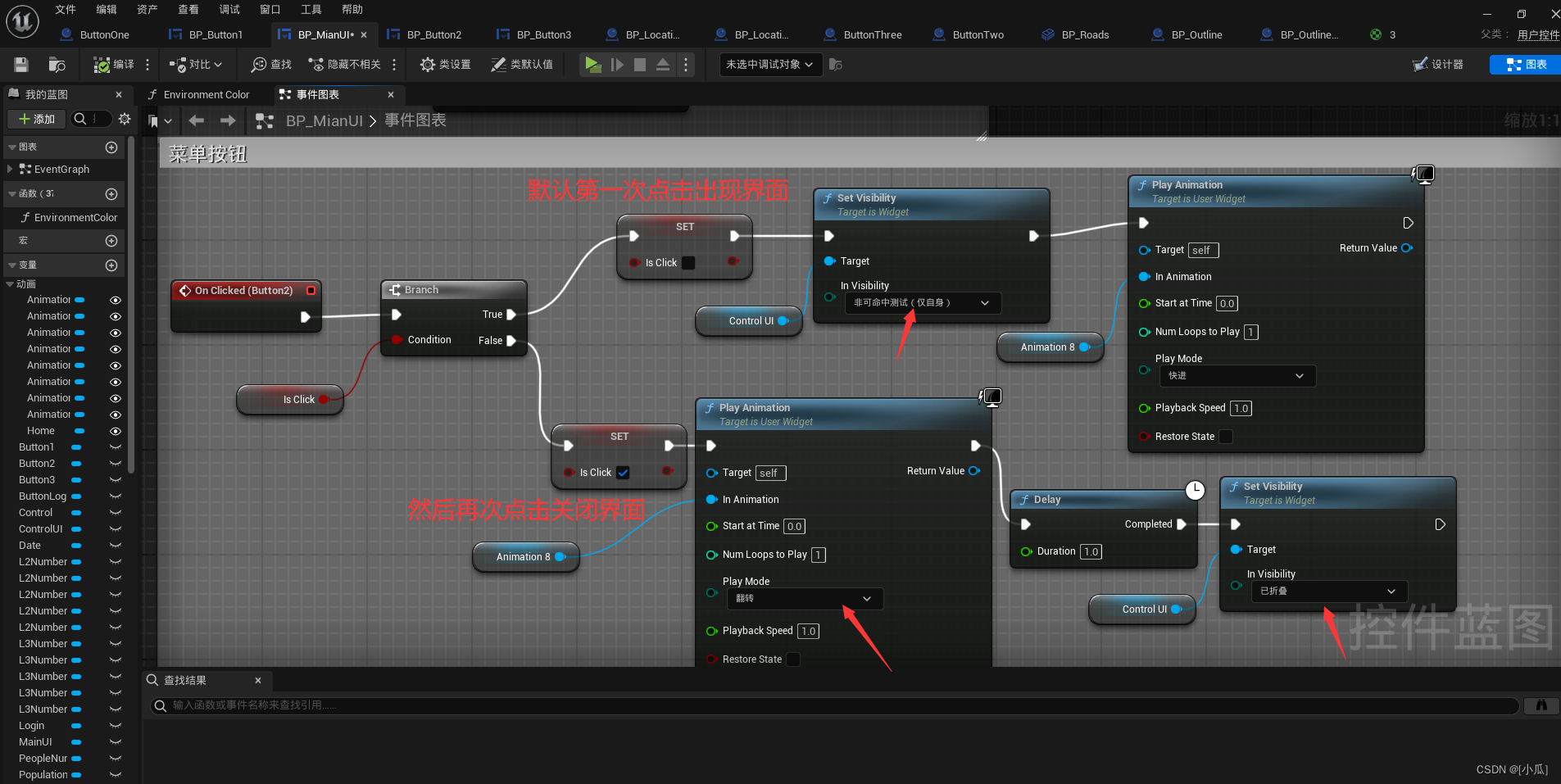Toggle Restore State in lower Play Animation node
This screenshot has width=1561, height=784.
click(x=793, y=659)
